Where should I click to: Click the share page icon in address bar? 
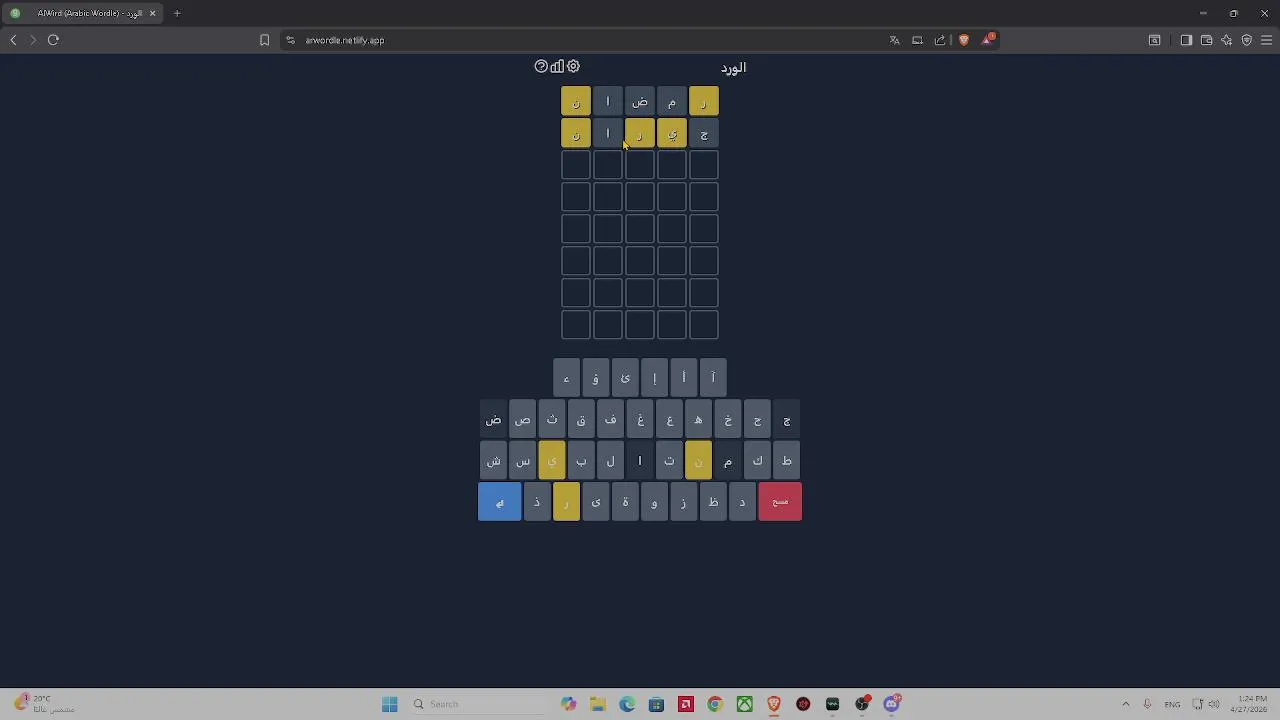click(x=940, y=40)
